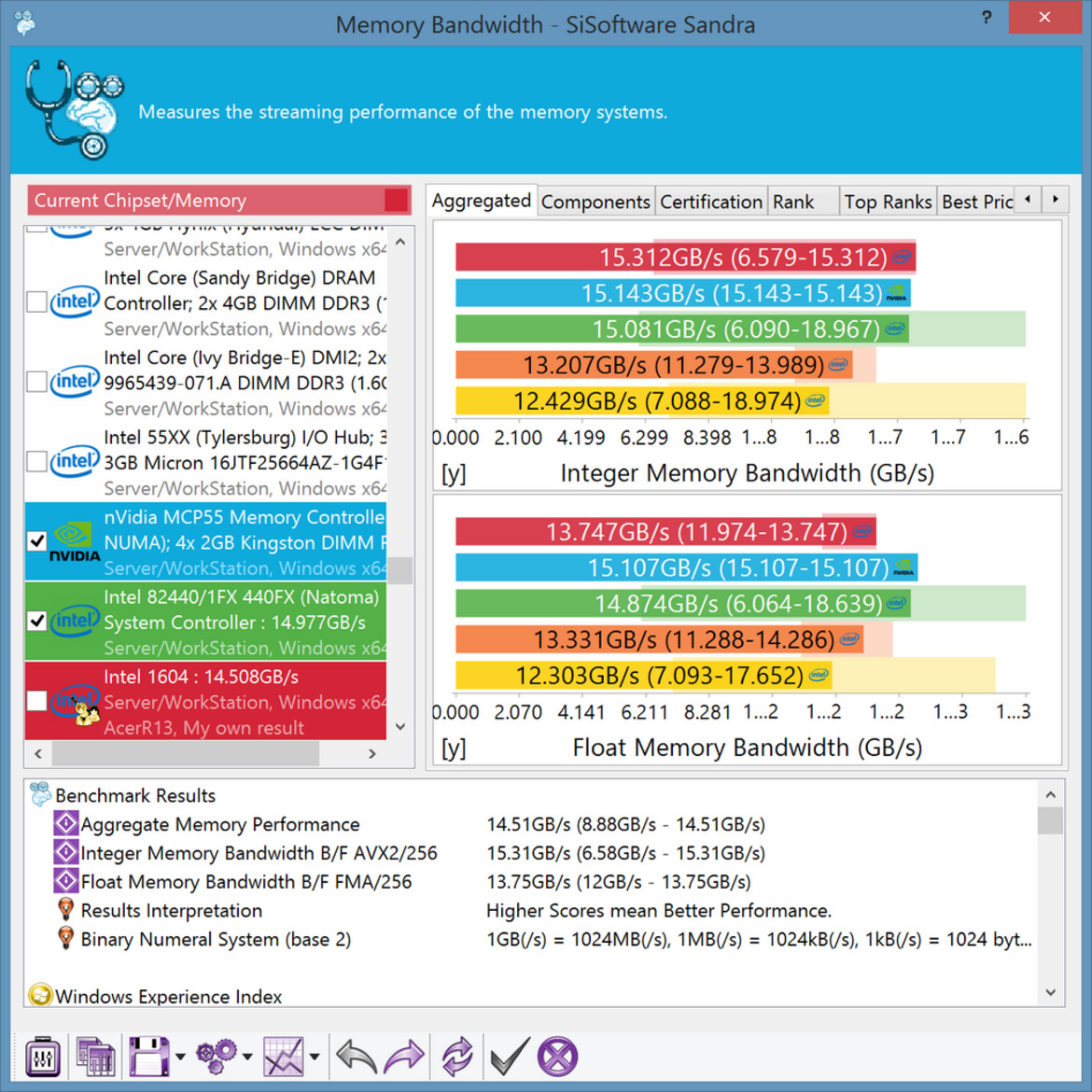Viewport: 1092px width, 1092px height.
Task: Uncheck the Intel 82440/1FX 440FX Natoma checkbox
Action: pos(37,622)
